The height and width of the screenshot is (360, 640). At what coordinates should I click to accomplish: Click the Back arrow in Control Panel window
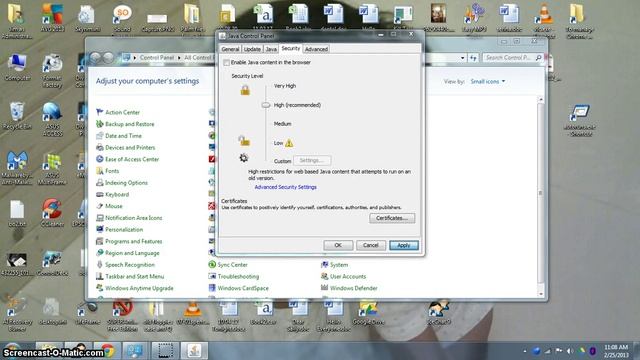point(95,58)
